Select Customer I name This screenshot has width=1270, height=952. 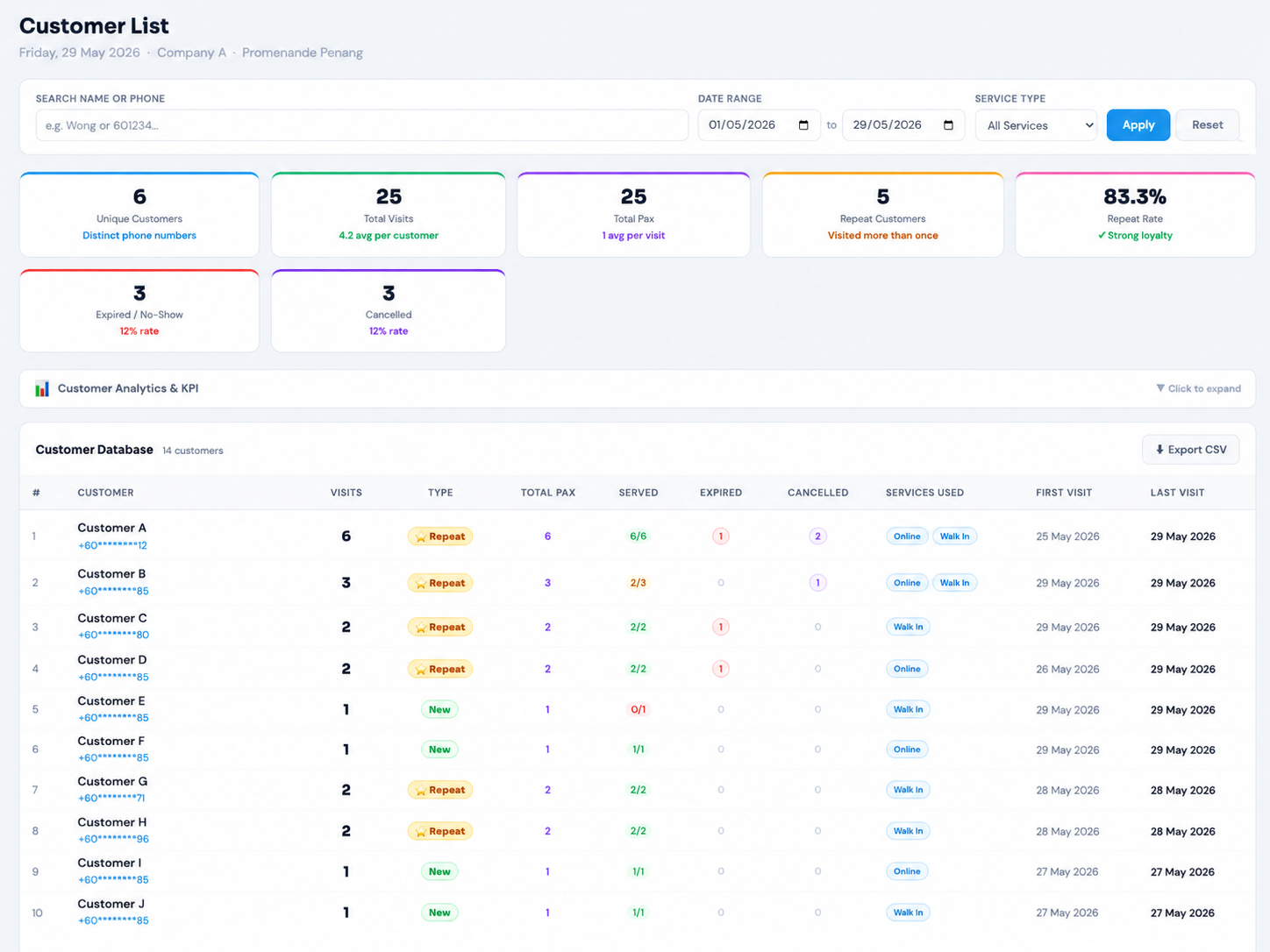click(110, 863)
